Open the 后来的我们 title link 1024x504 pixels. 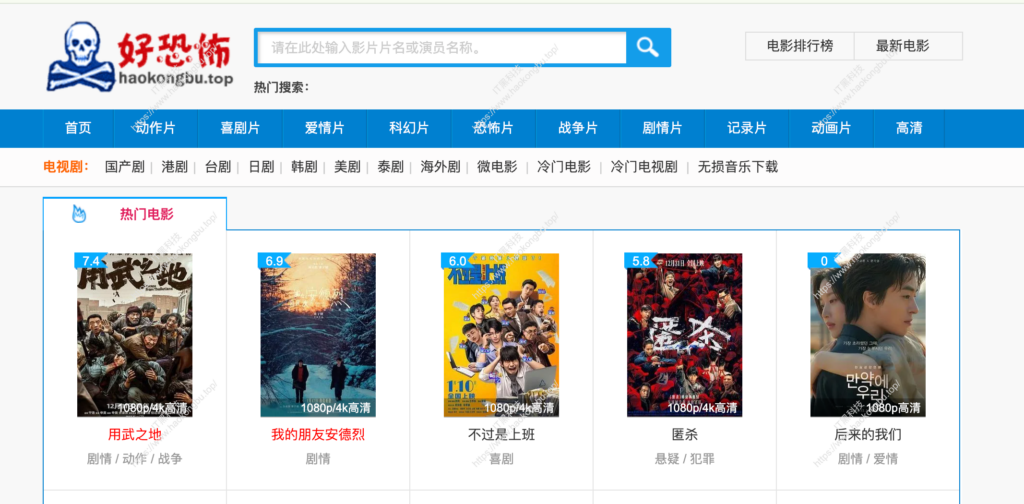point(867,435)
